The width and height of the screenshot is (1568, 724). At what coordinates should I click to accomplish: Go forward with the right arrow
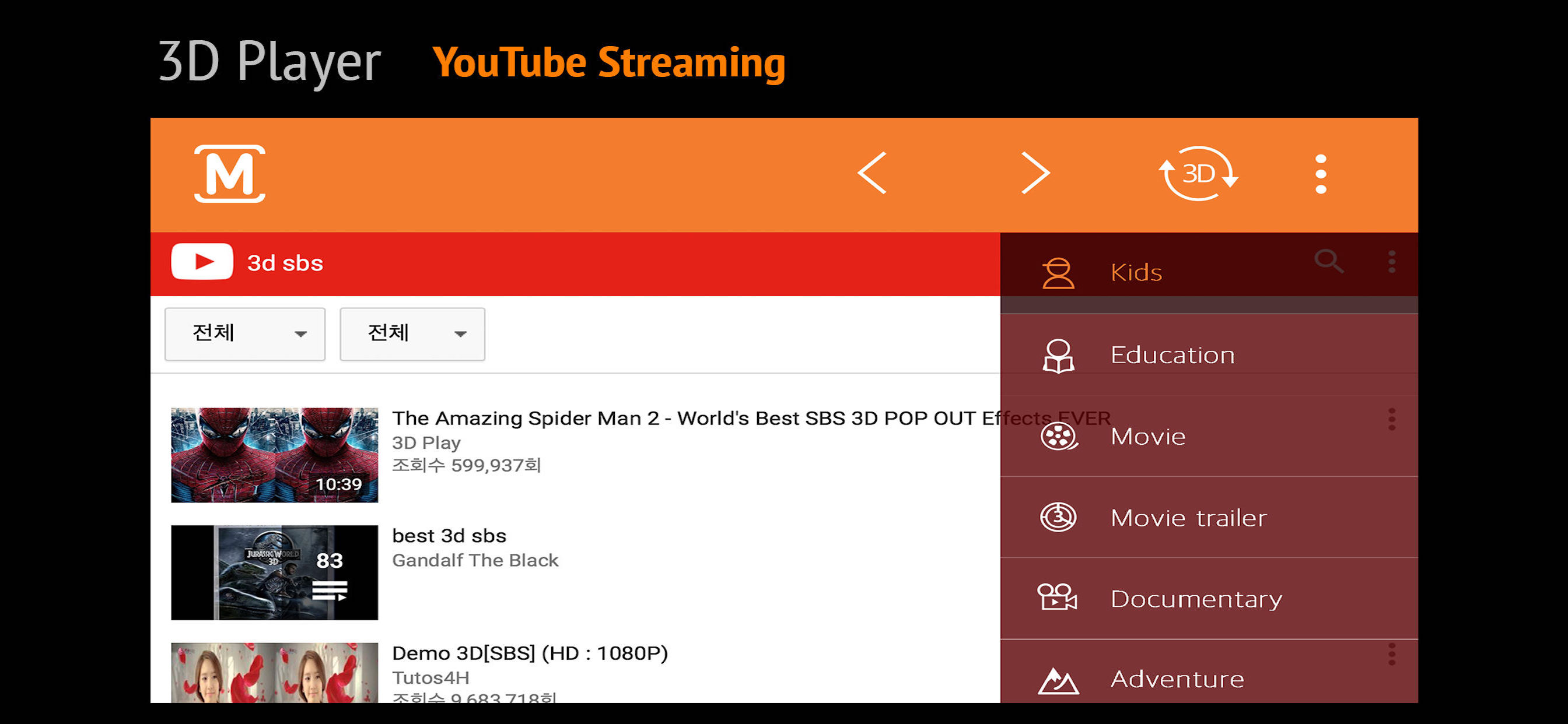tap(1035, 173)
